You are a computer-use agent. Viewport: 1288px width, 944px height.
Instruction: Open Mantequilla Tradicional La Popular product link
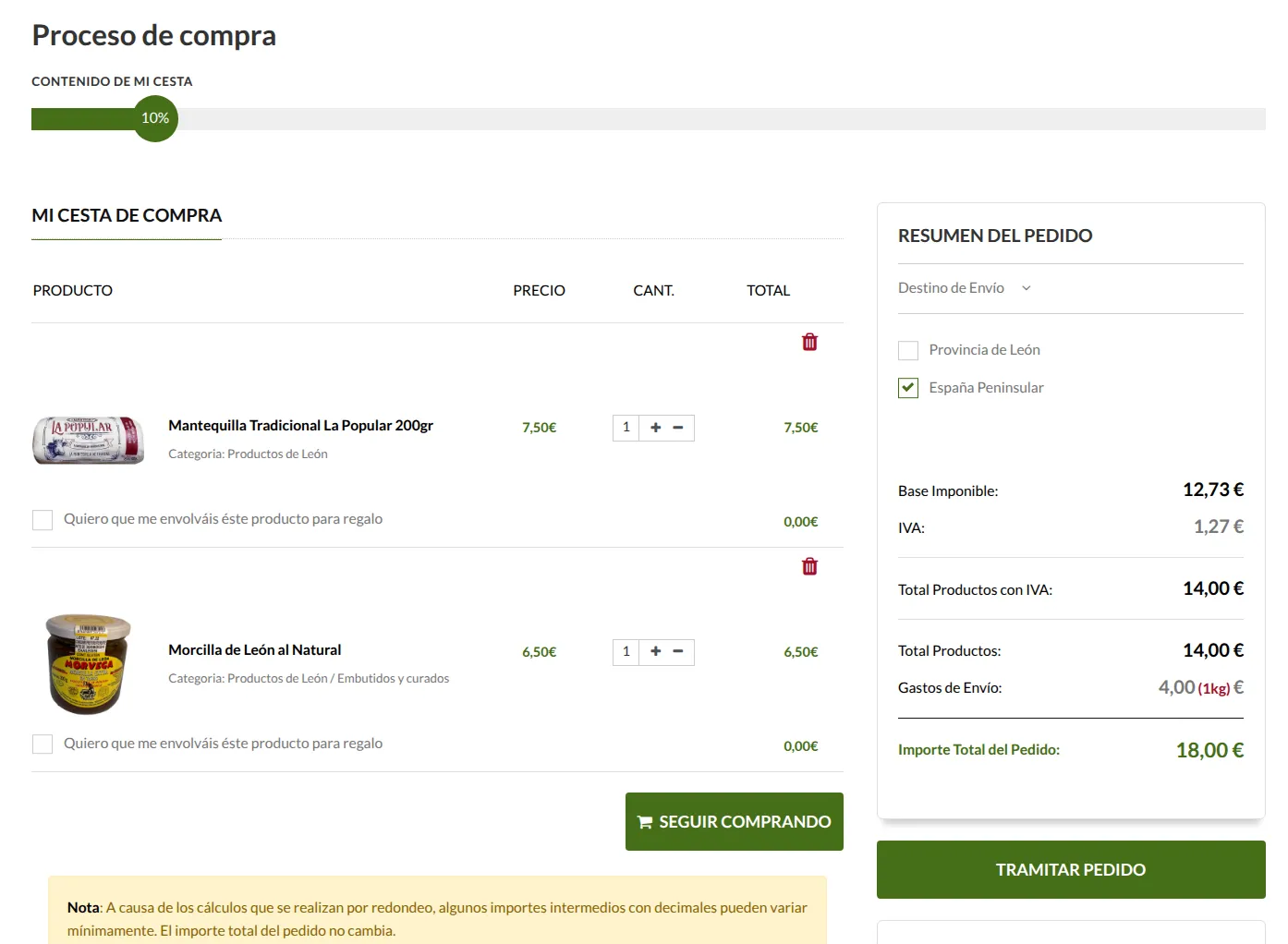click(300, 426)
